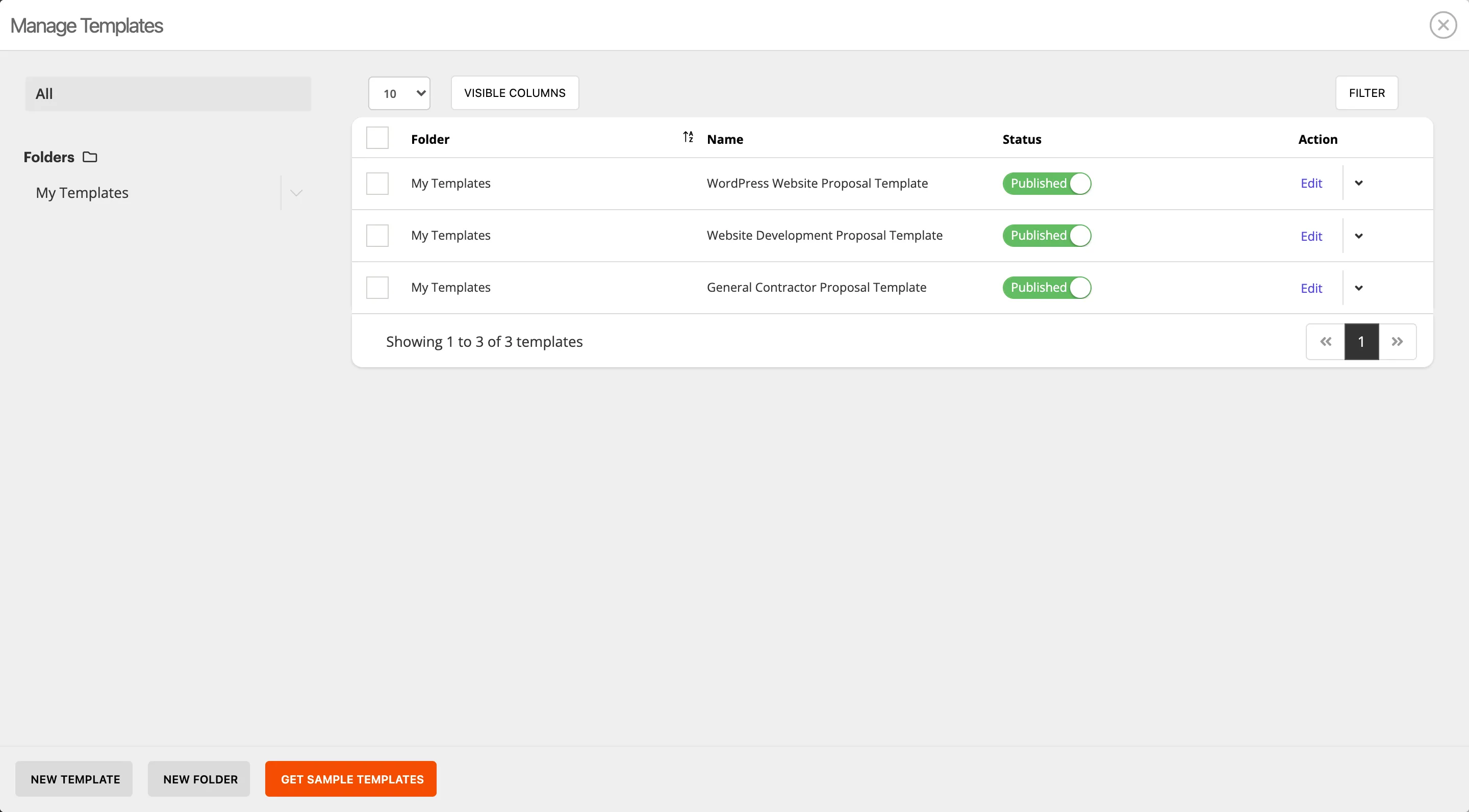The height and width of the screenshot is (812, 1469).
Task: Select My Templates folder in sidebar
Action: pyautogui.click(x=82, y=193)
